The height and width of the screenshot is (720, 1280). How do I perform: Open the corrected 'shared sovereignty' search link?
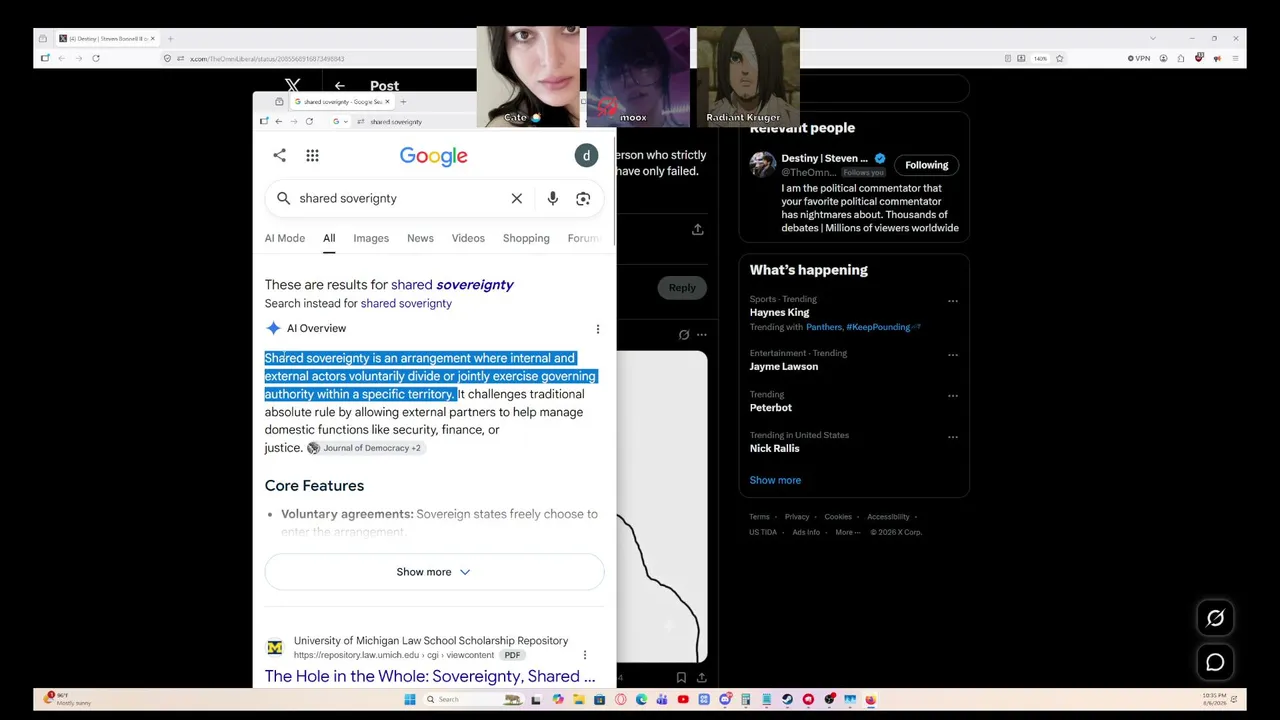452,285
